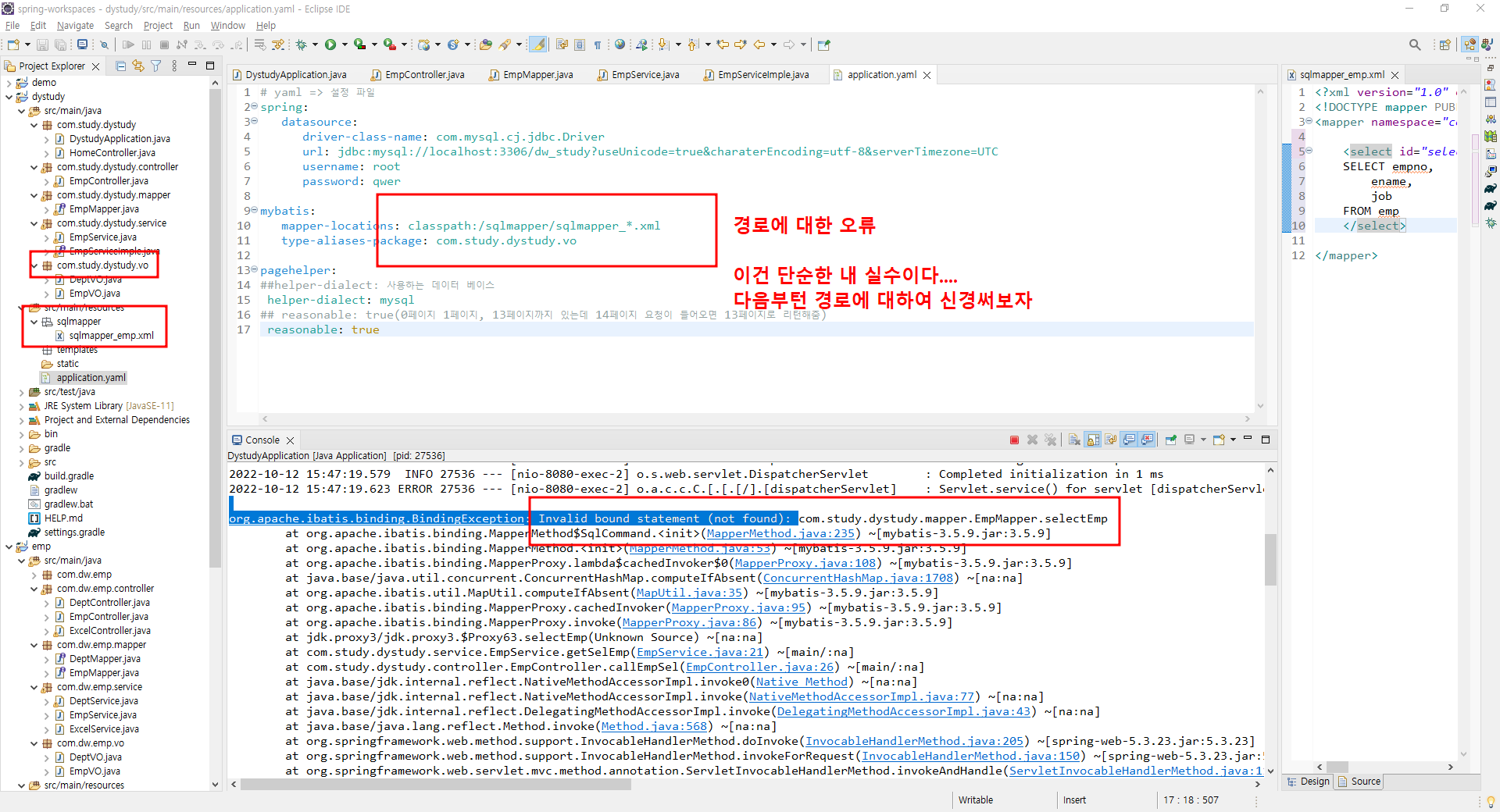Select build.gradle in Project Explorer

[x=69, y=476]
